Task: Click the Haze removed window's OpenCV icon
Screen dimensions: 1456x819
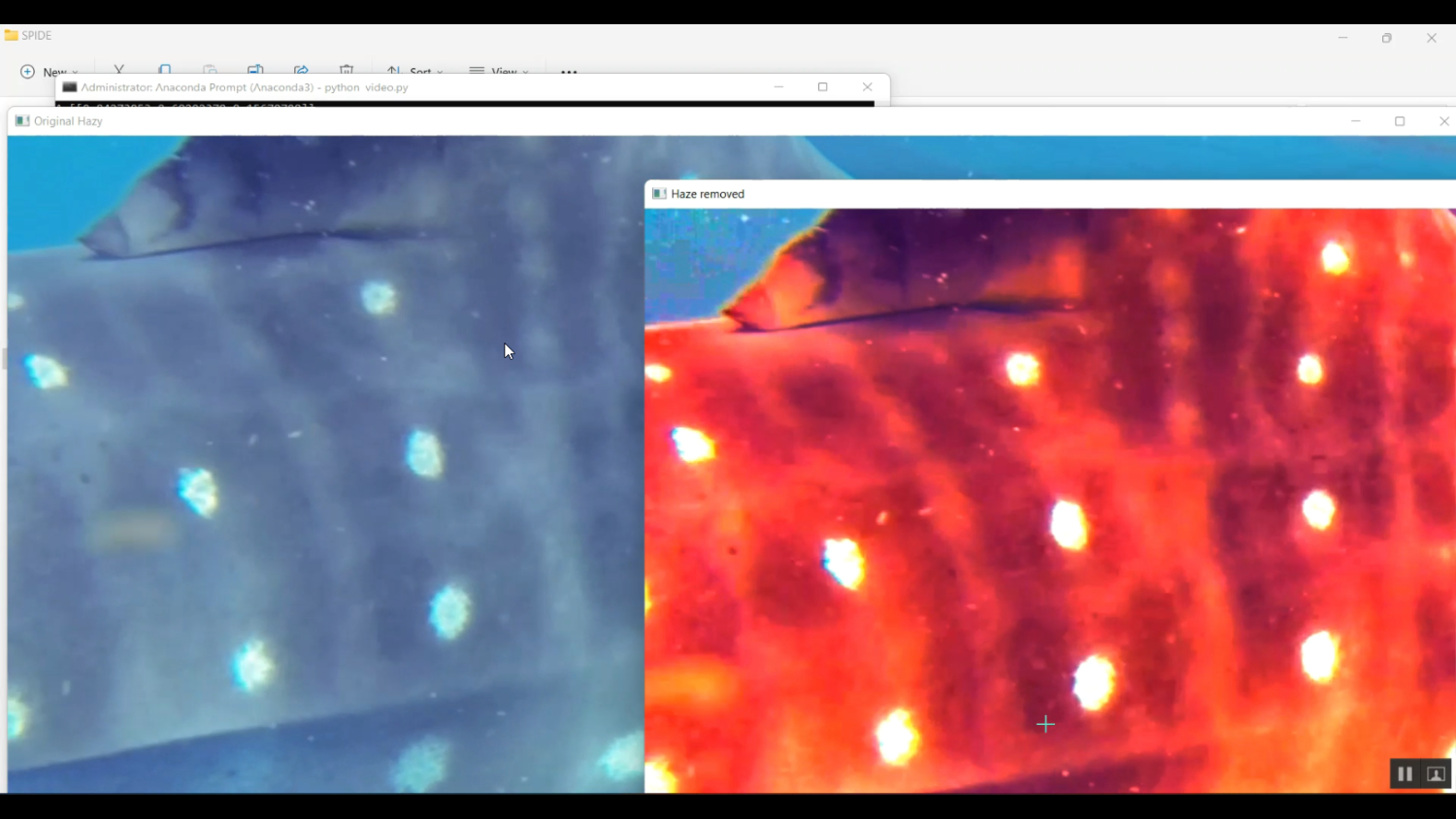Action: [x=659, y=193]
